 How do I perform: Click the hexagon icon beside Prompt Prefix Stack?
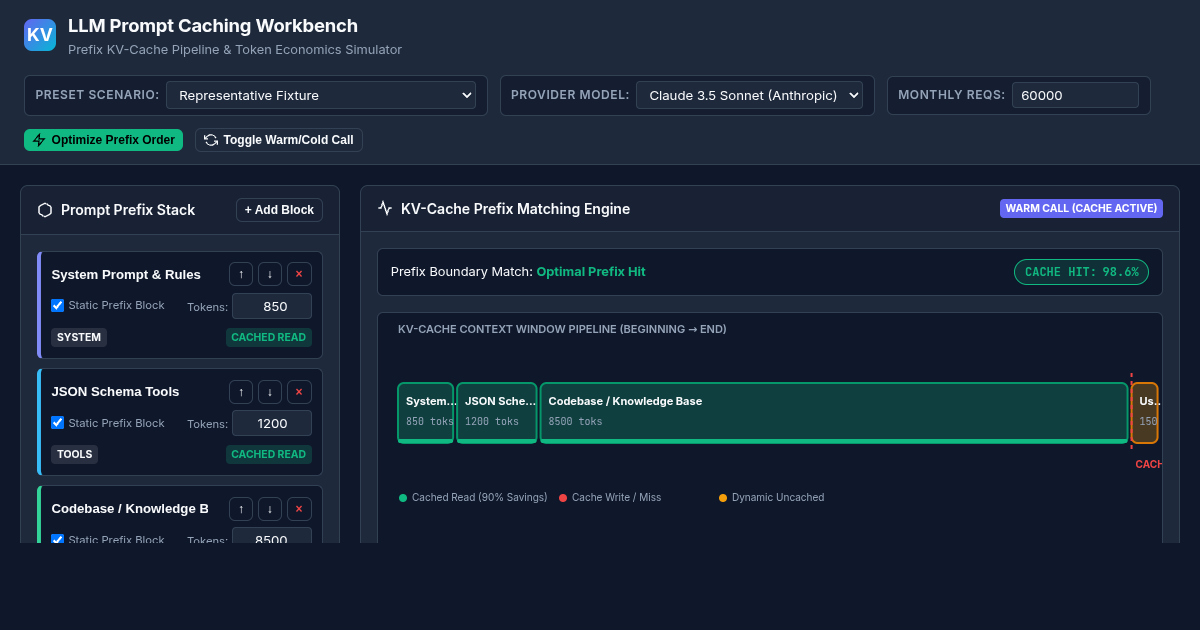tap(45, 210)
